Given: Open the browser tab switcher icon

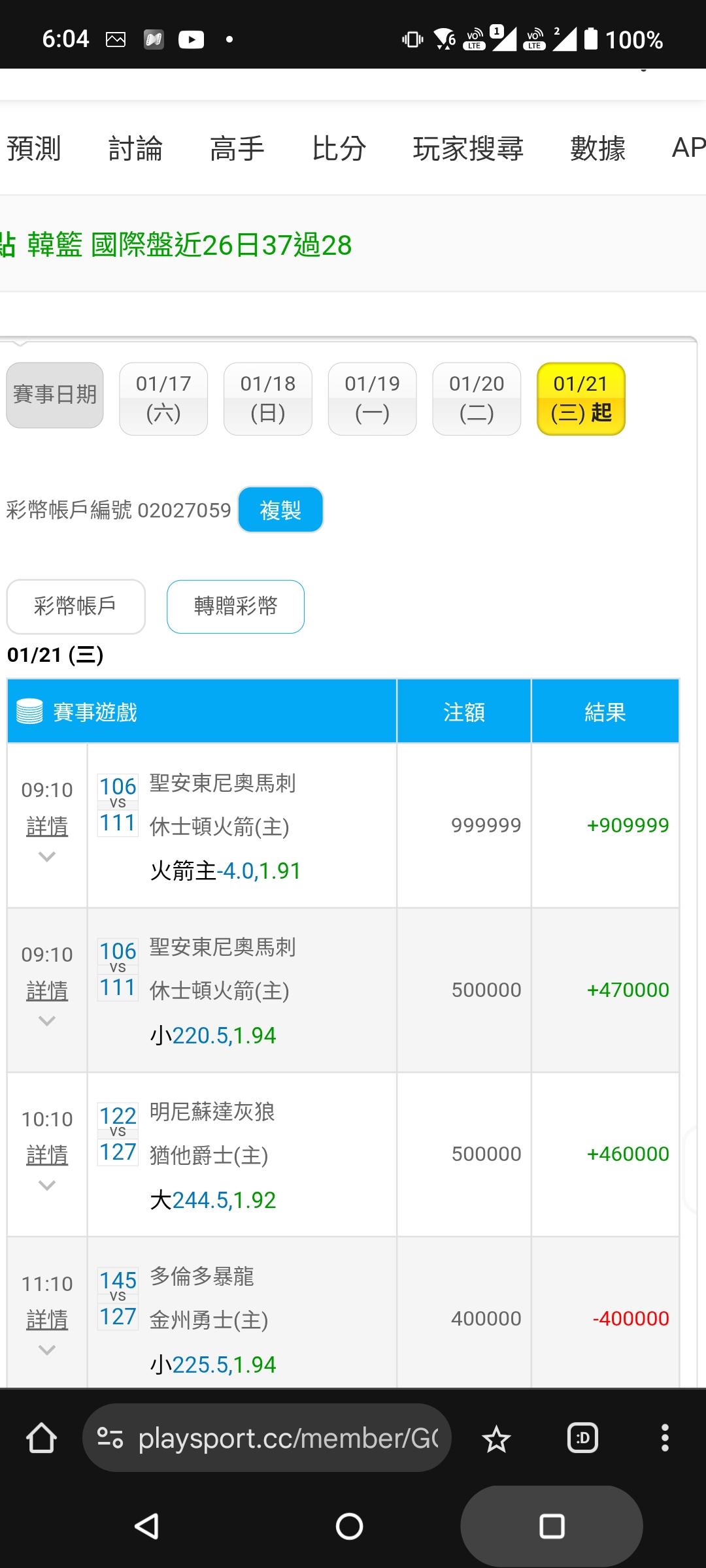Looking at the screenshot, I should tap(582, 1438).
